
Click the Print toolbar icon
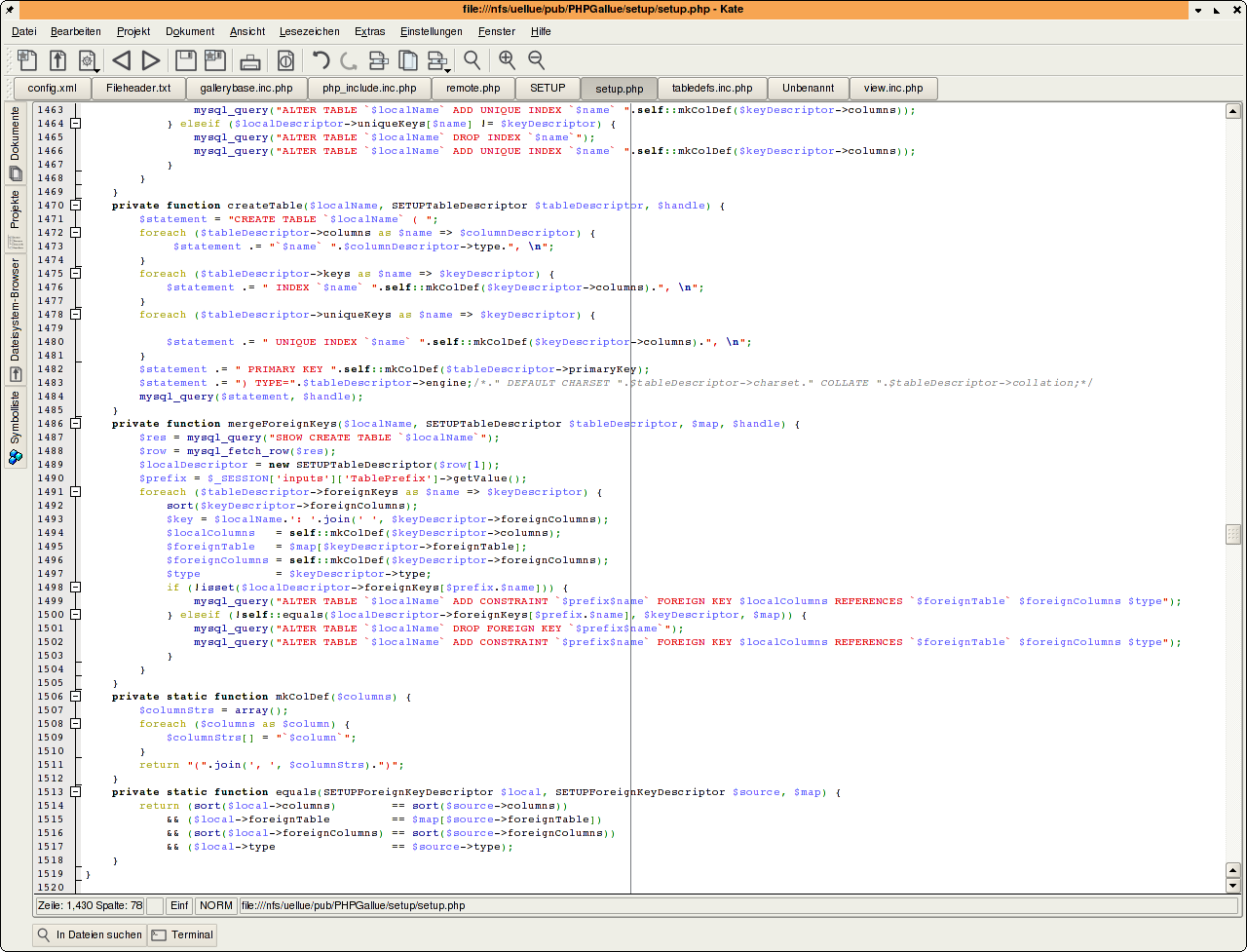[250, 60]
